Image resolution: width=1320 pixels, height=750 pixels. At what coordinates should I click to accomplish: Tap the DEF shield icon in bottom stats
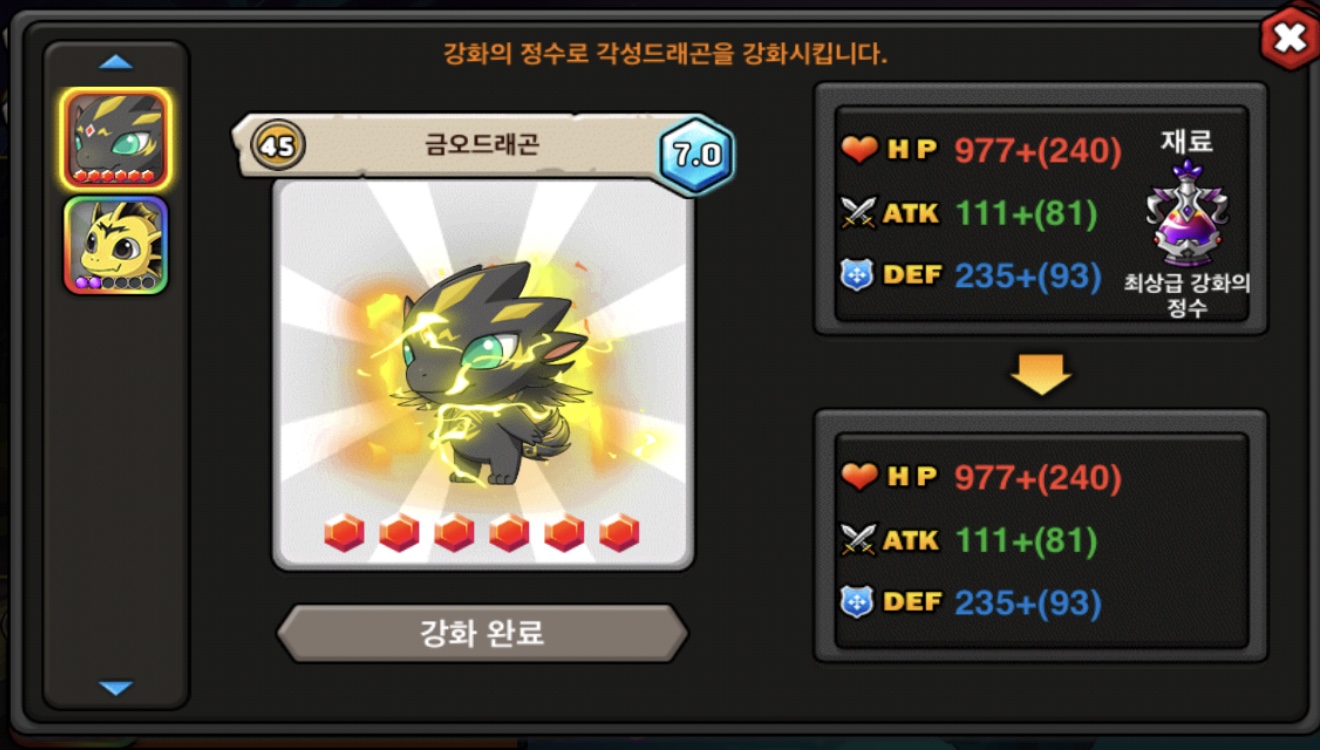coord(857,602)
